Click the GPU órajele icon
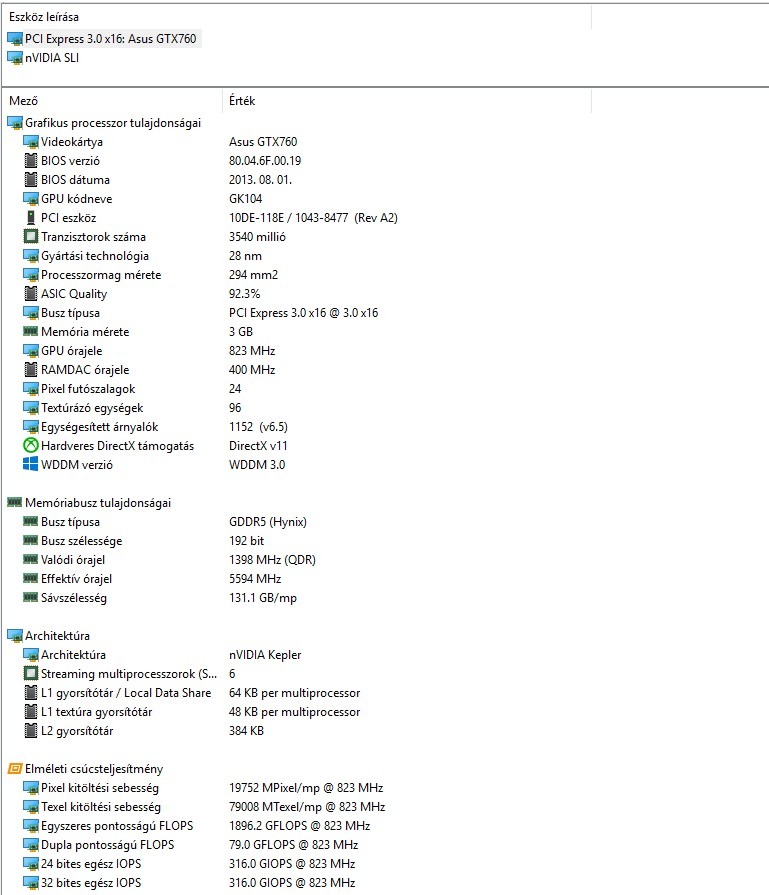Screen dimensions: 769x895 [x=31, y=350]
